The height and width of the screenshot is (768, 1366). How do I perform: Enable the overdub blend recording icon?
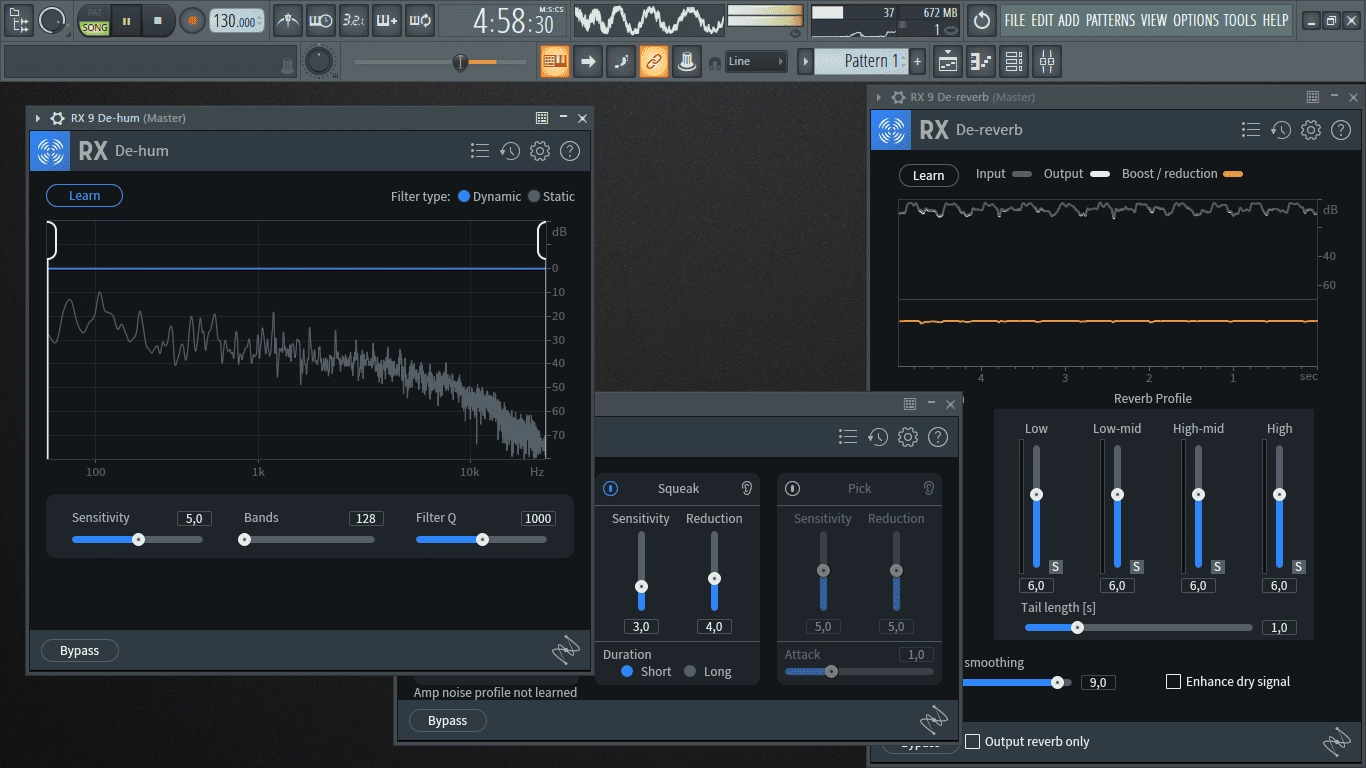(387, 19)
